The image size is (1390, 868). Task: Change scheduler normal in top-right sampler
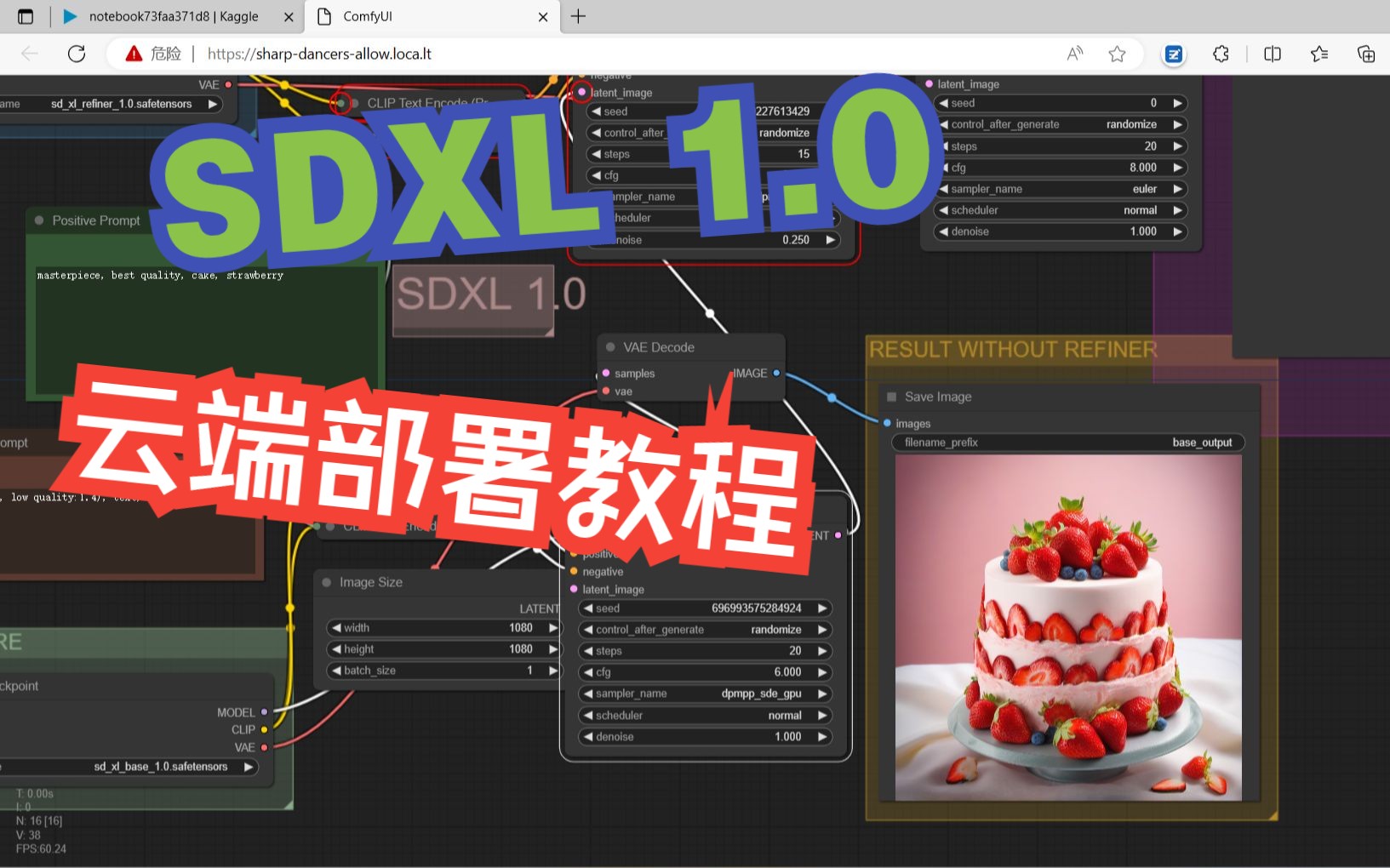pos(1178,210)
